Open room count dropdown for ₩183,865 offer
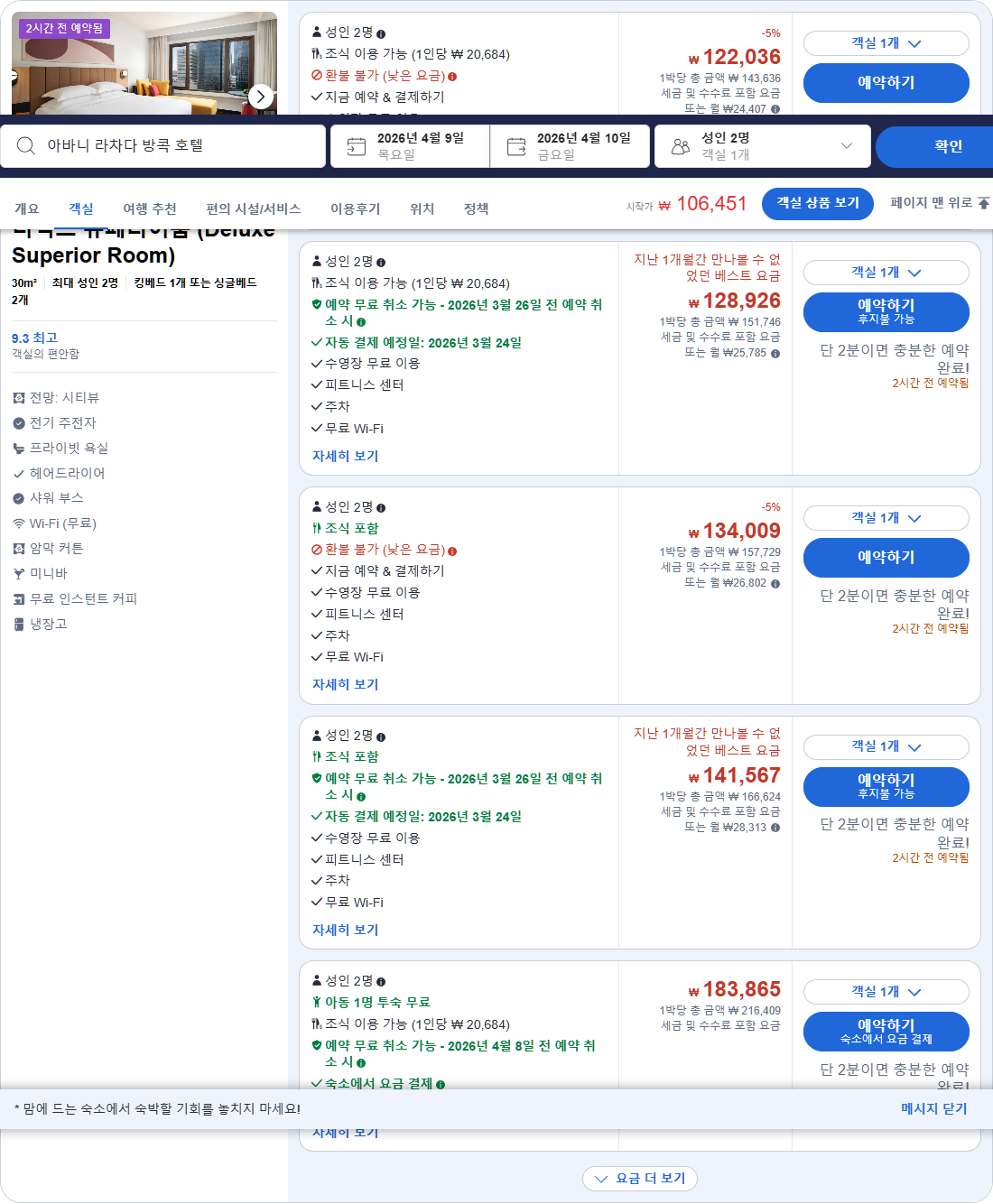Image resolution: width=993 pixels, height=1204 pixels. tap(886, 992)
